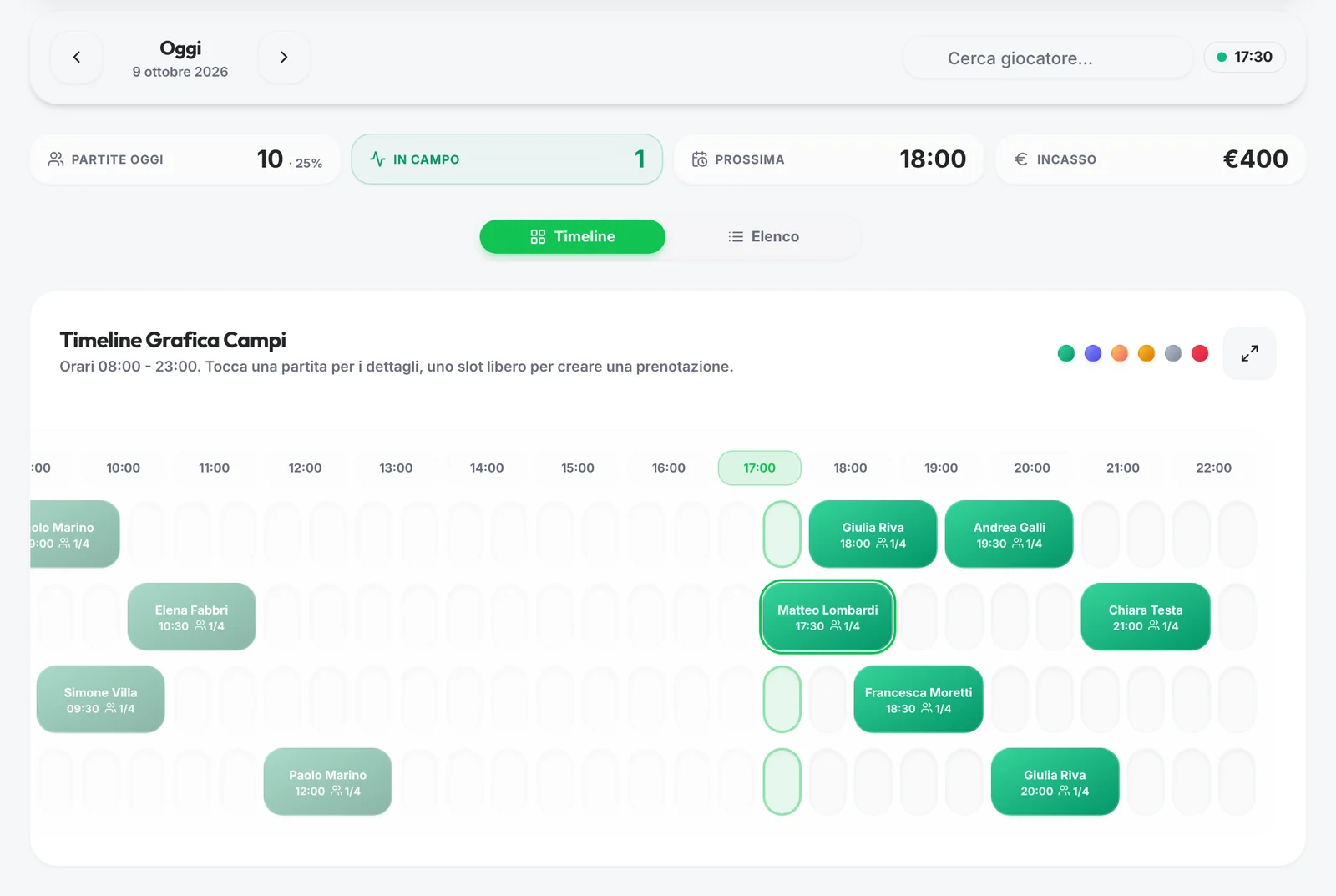Open the Incasso €400 stat card
Screen dimensions: 1336x896
[x=1151, y=159]
